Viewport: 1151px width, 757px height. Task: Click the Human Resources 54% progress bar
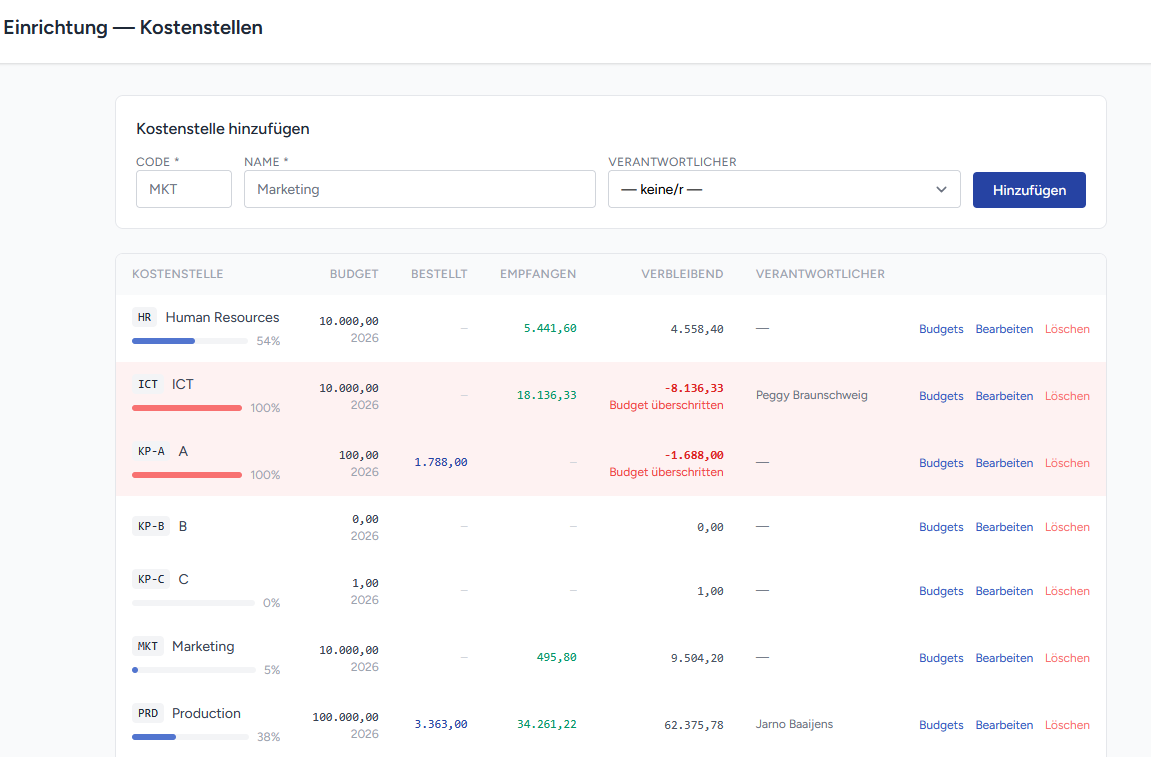coord(190,341)
